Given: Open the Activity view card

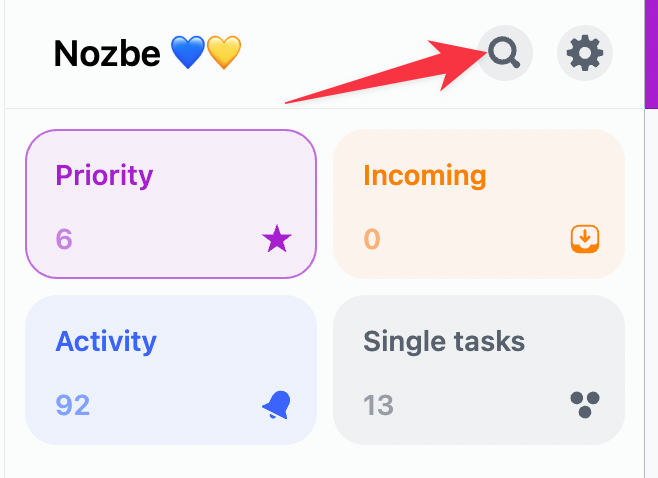Looking at the screenshot, I should tap(171, 370).
